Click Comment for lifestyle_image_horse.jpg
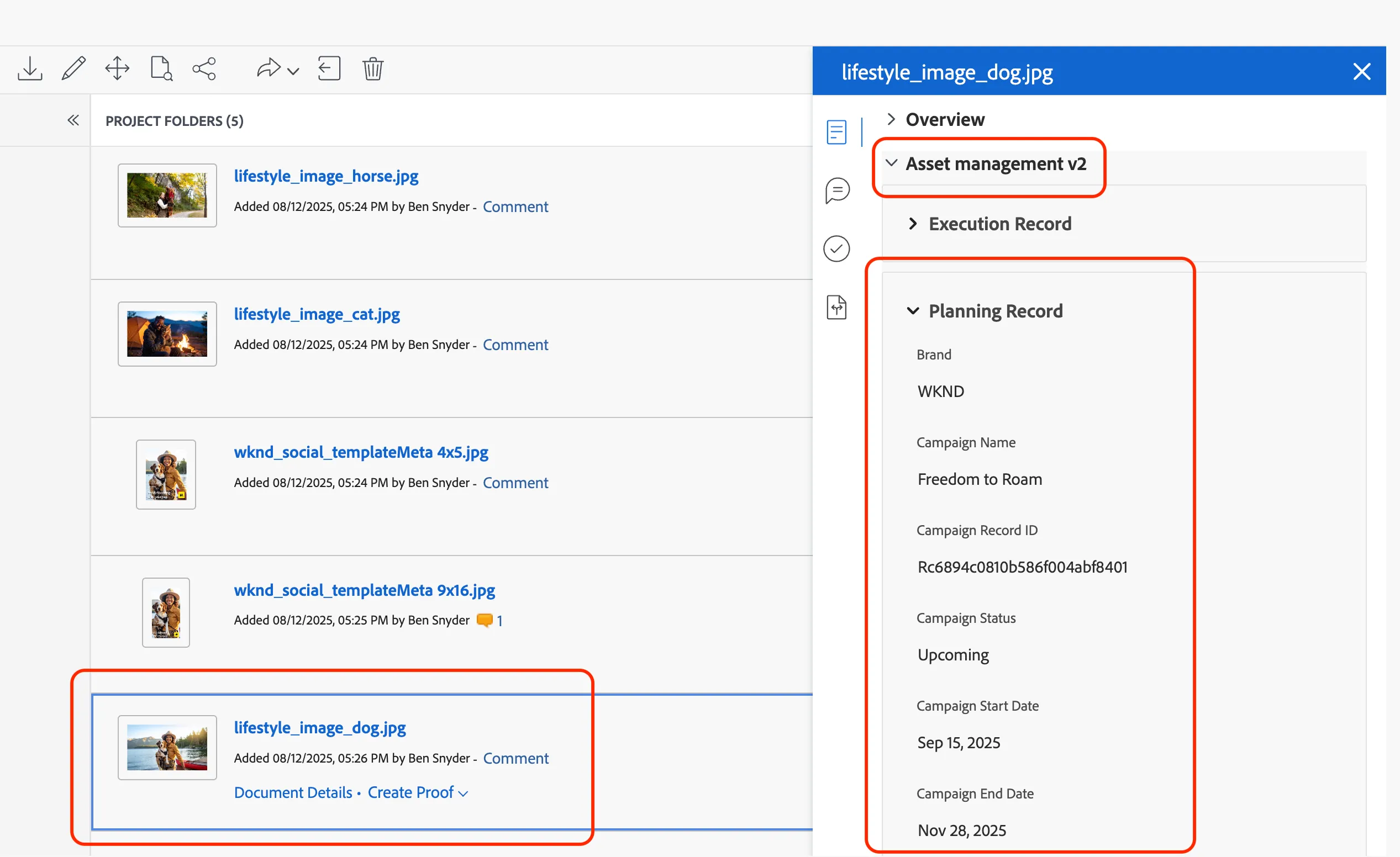 click(515, 207)
